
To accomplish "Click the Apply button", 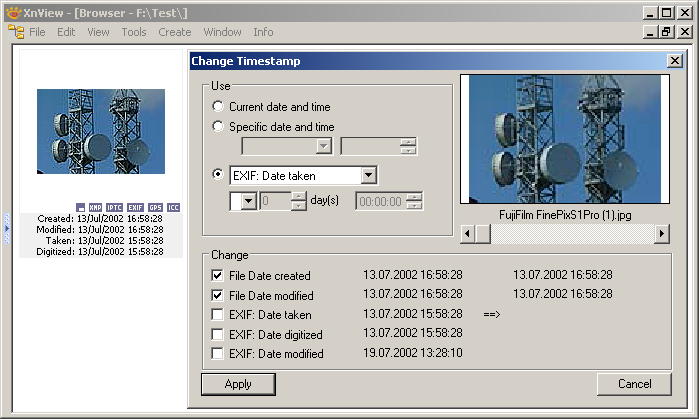I will pyautogui.click(x=238, y=384).
